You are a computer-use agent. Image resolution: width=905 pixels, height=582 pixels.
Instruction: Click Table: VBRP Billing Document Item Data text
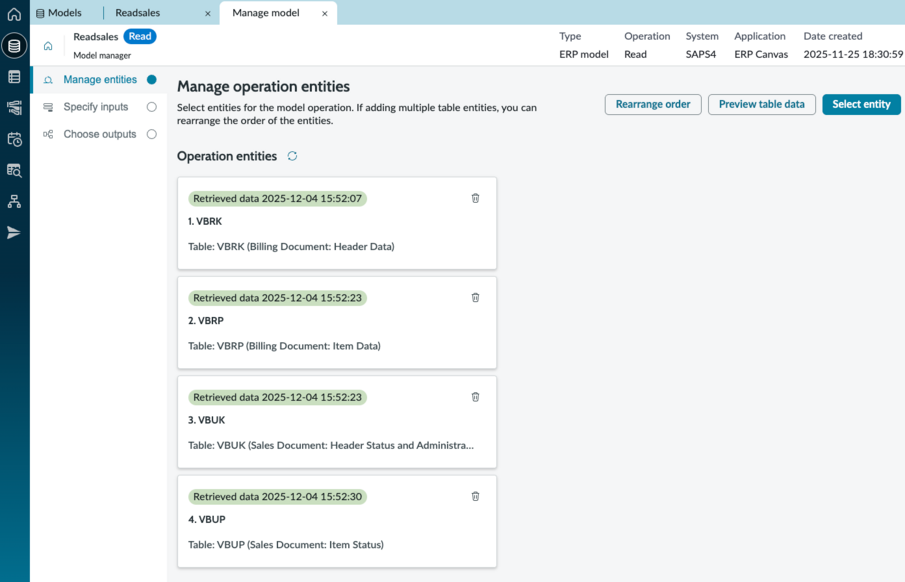[284, 346]
